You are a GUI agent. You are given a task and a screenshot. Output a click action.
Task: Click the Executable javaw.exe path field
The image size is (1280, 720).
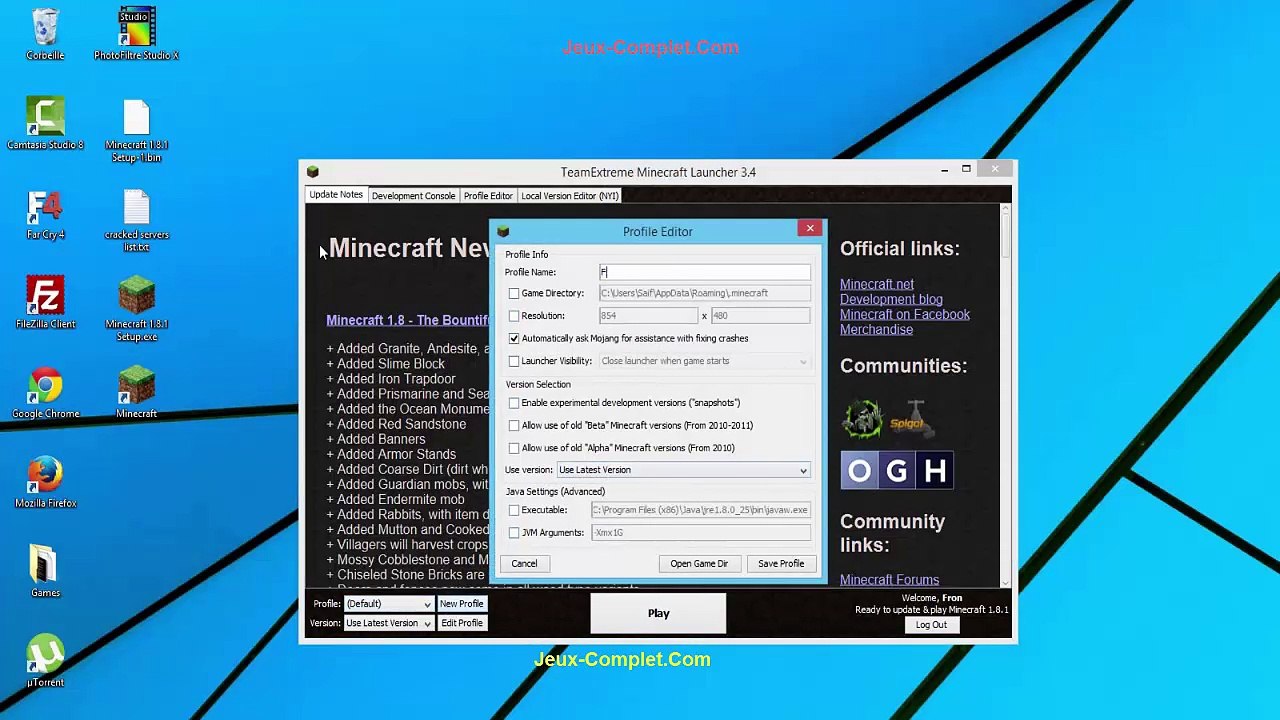click(700, 510)
